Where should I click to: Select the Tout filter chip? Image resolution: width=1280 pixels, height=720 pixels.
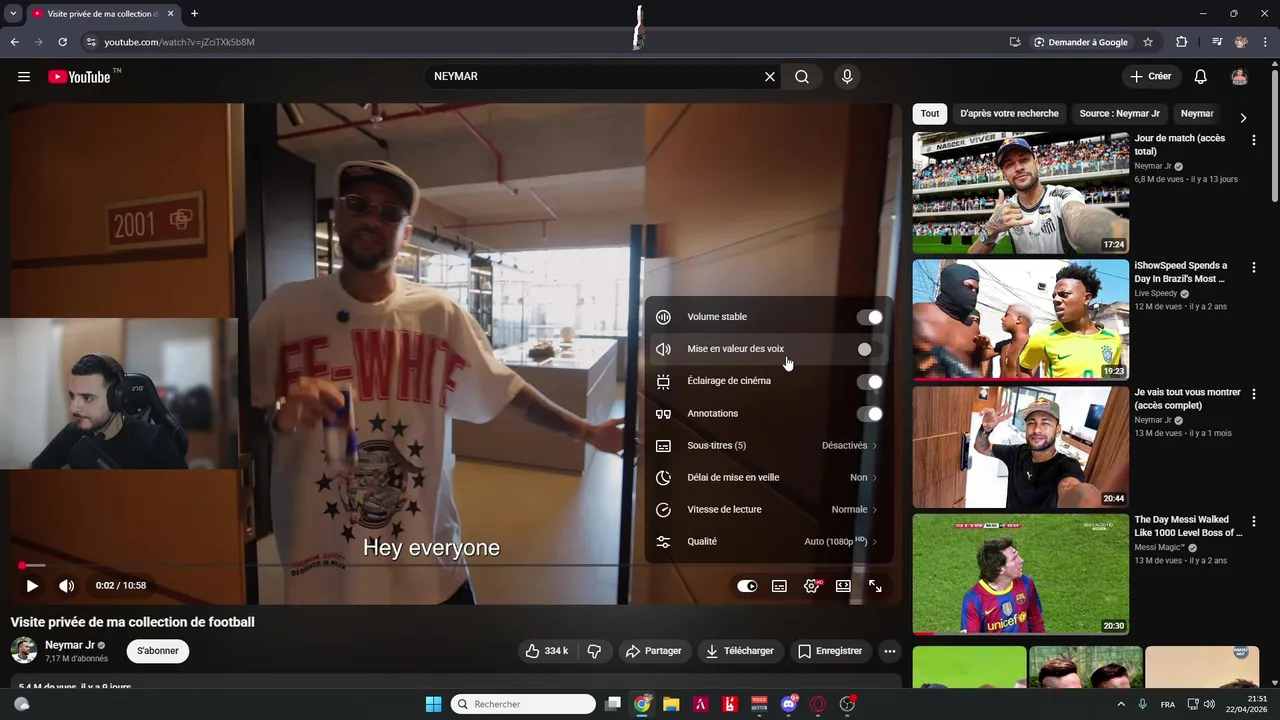[930, 114]
